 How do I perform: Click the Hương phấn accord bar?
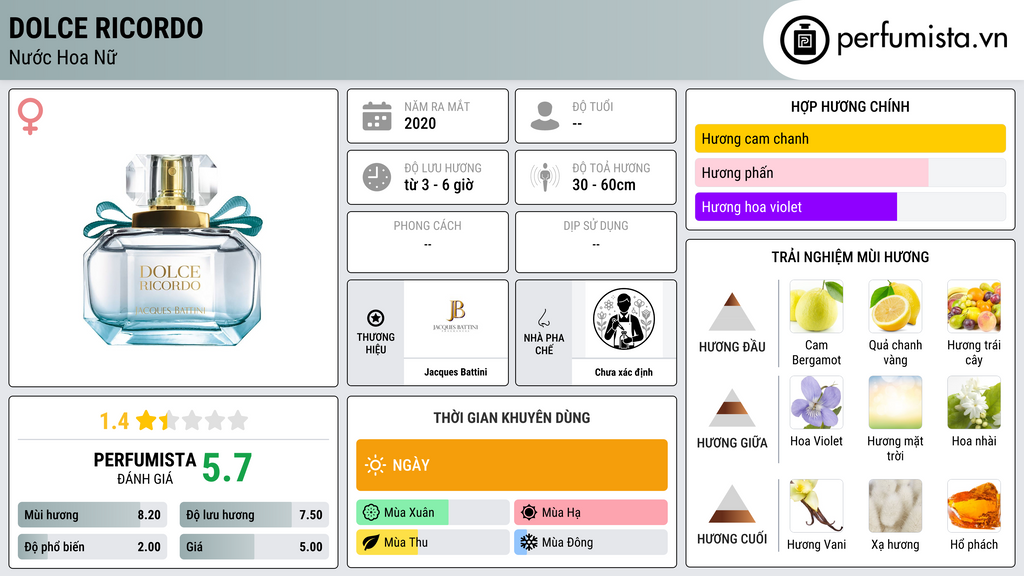pyautogui.click(x=850, y=172)
